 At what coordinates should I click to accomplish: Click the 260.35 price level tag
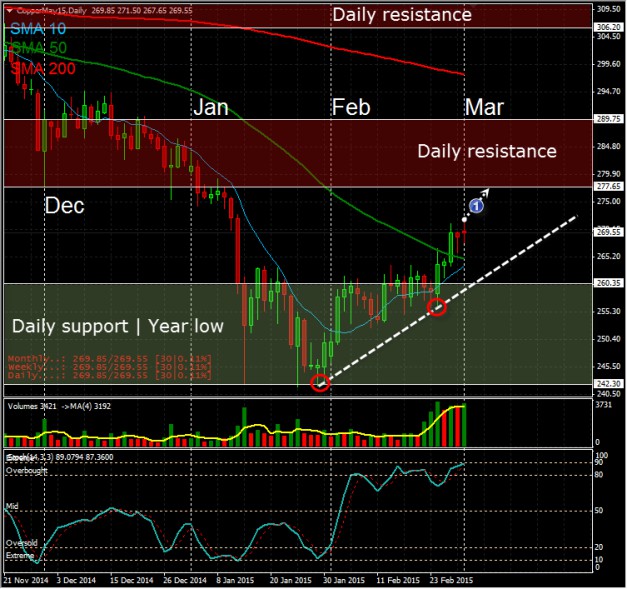(608, 283)
